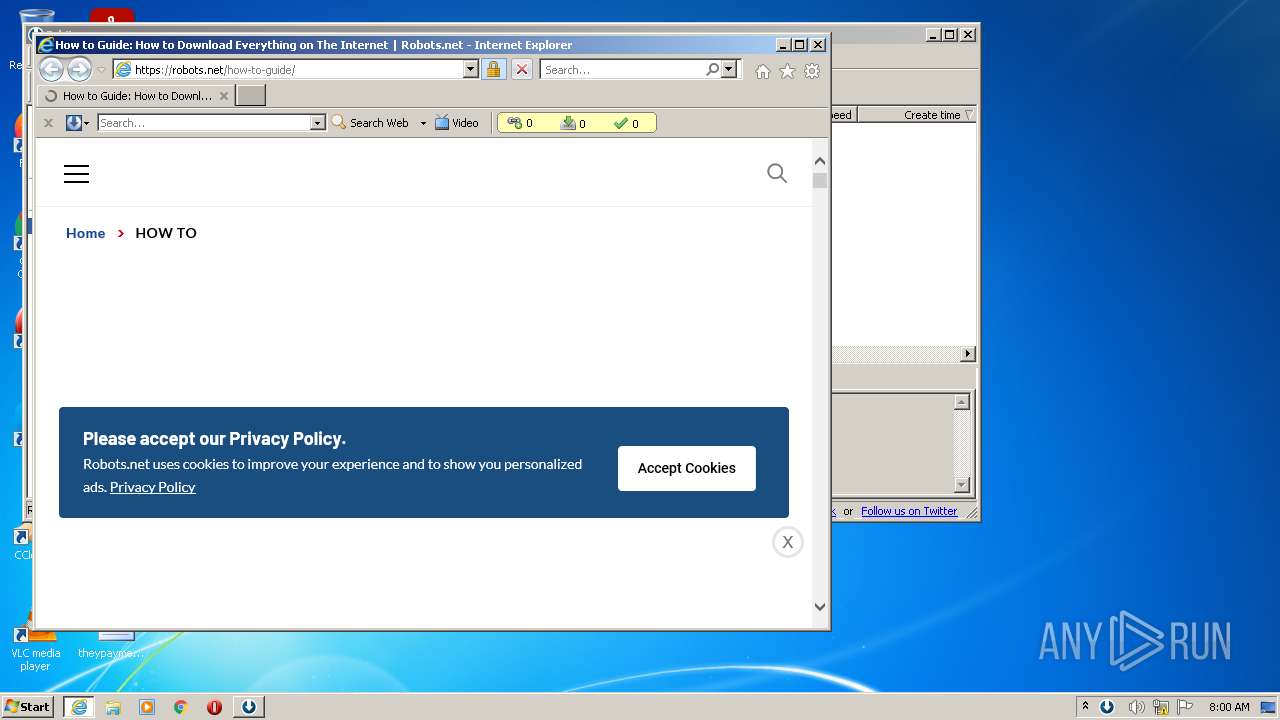
Task: Switch to the download manager taskbar button
Action: tap(249, 707)
